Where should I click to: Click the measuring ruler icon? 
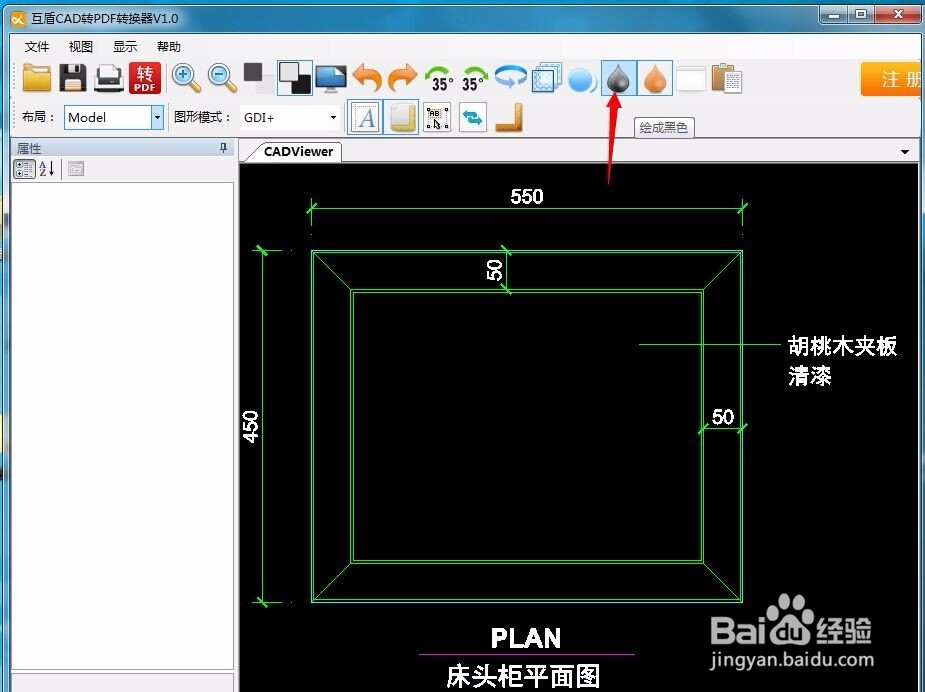tap(509, 117)
